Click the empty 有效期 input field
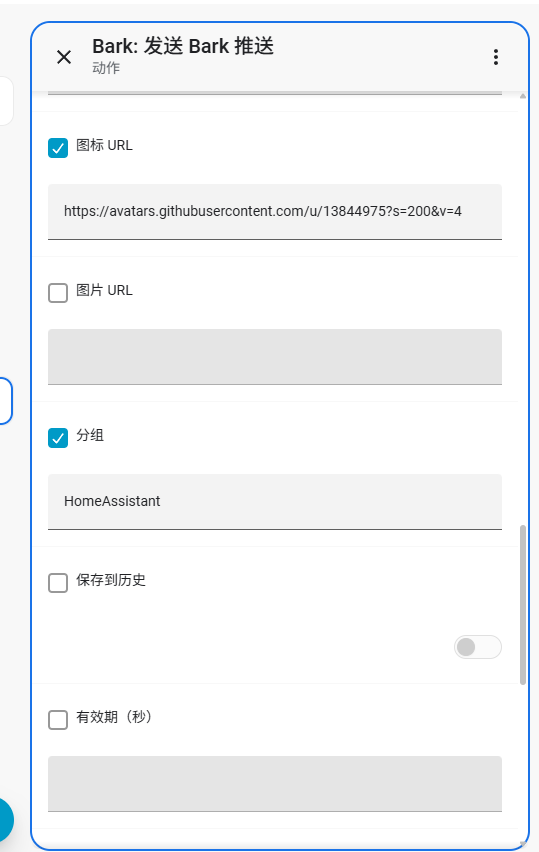The height and width of the screenshot is (852, 539). 275,784
